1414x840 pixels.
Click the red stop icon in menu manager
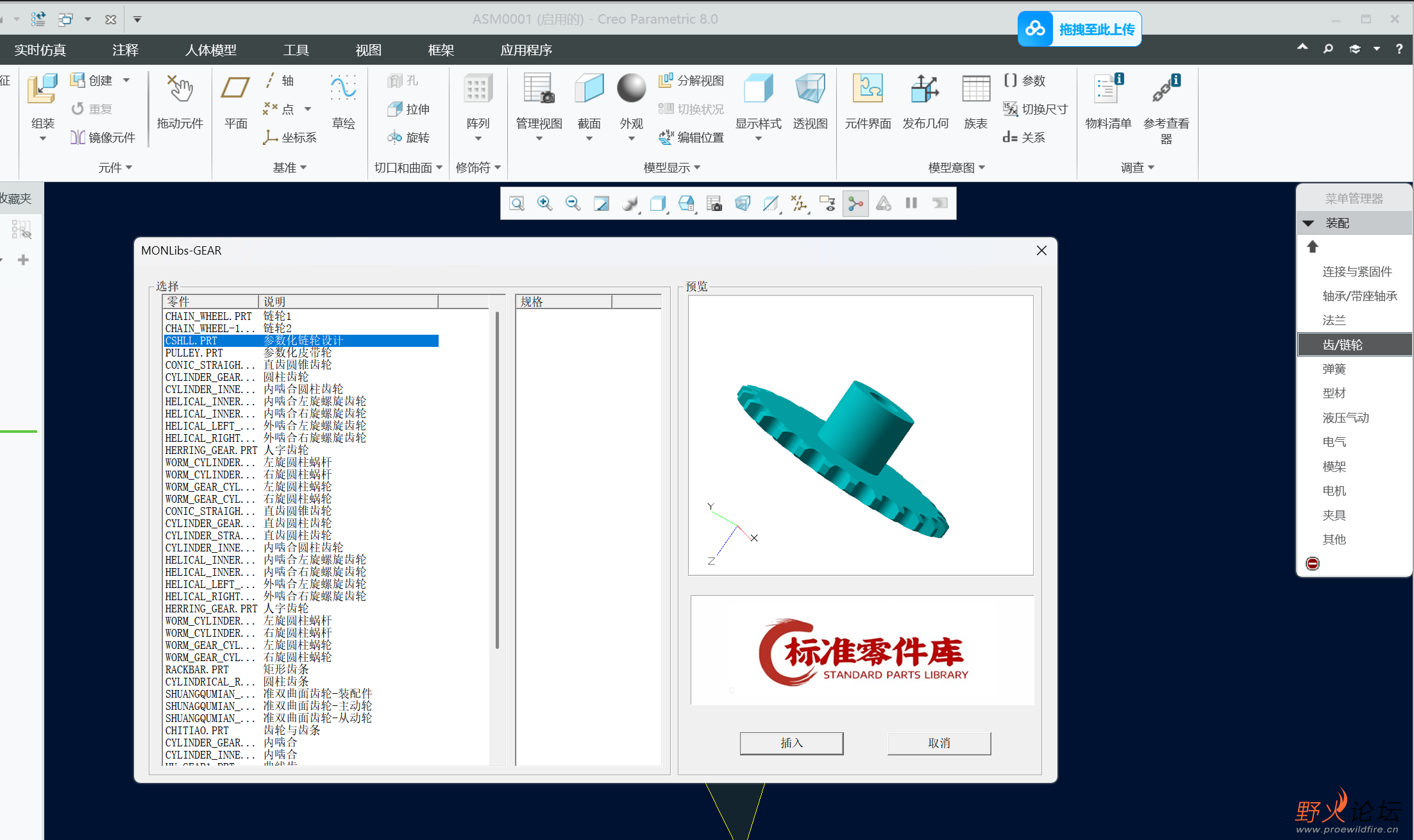pos(1313,564)
